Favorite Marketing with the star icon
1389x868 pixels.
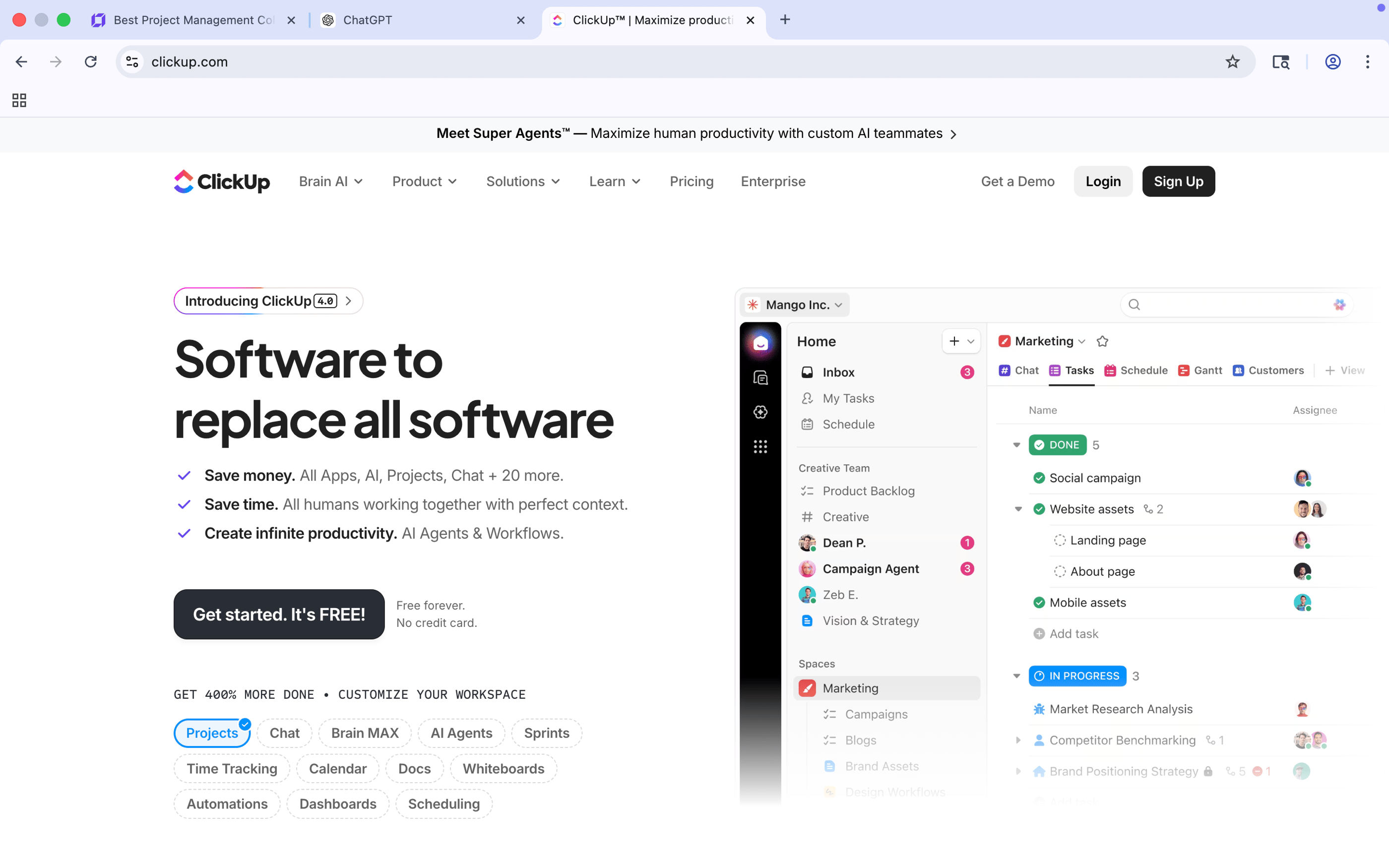1102,342
